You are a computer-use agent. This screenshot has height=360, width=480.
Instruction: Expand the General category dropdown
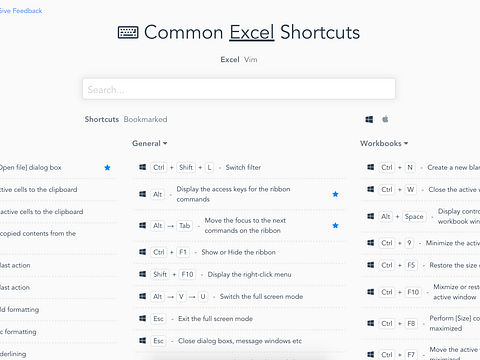(x=150, y=143)
